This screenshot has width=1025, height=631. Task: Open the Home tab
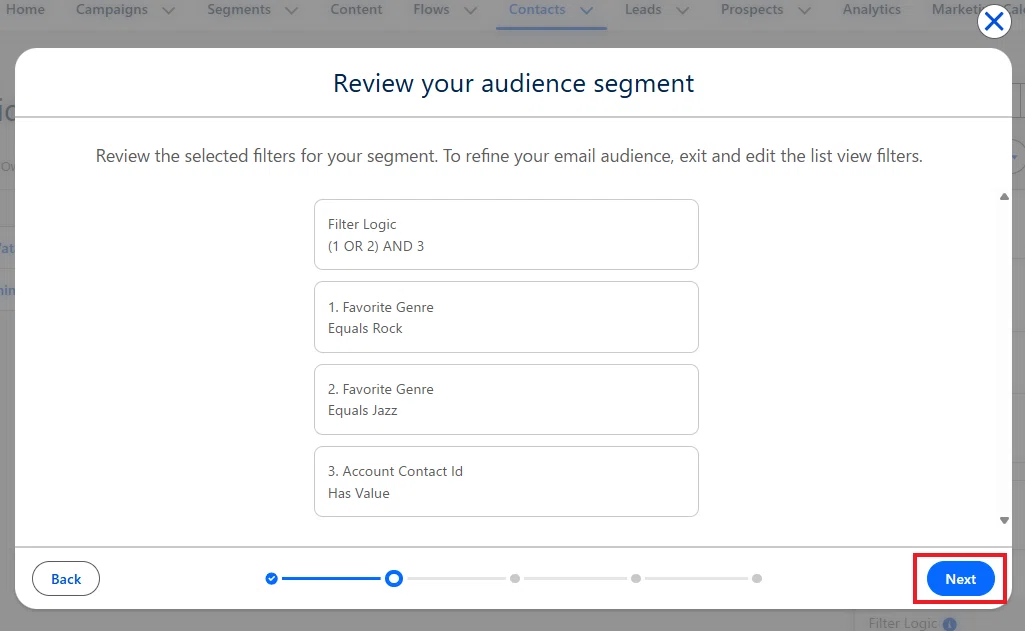click(x=25, y=10)
